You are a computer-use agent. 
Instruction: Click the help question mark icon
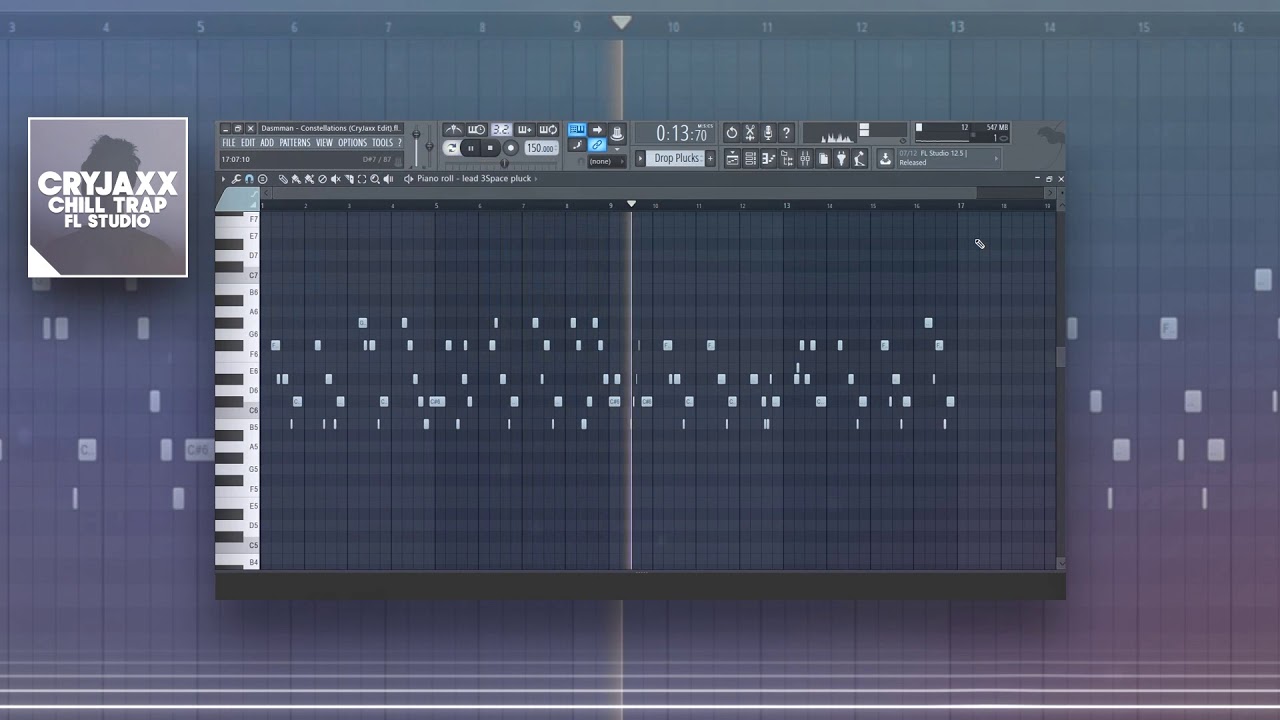coord(786,133)
